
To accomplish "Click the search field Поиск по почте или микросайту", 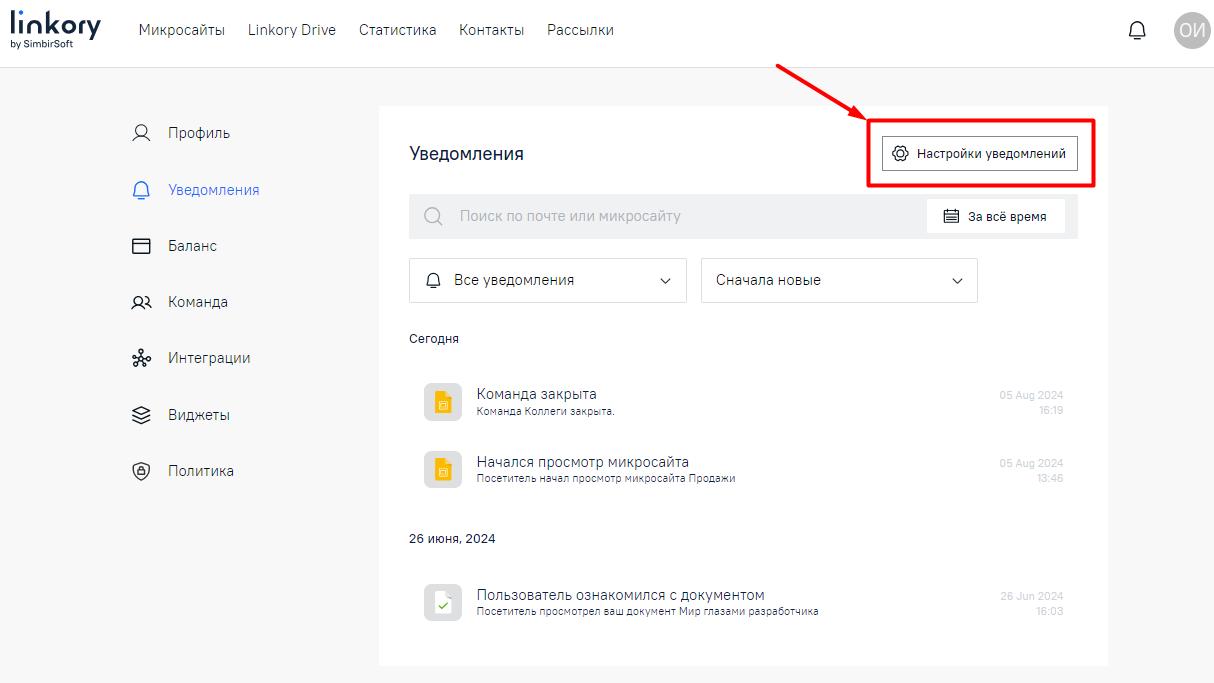I will click(x=600, y=215).
